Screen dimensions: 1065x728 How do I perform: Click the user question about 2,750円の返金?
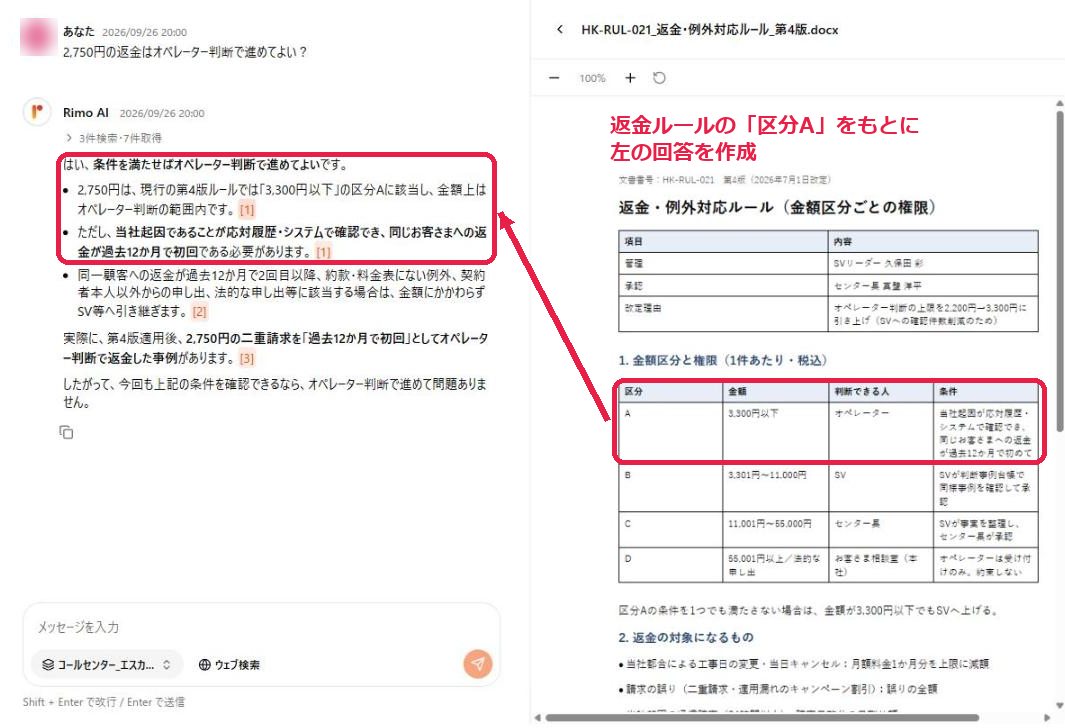[x=185, y=52]
